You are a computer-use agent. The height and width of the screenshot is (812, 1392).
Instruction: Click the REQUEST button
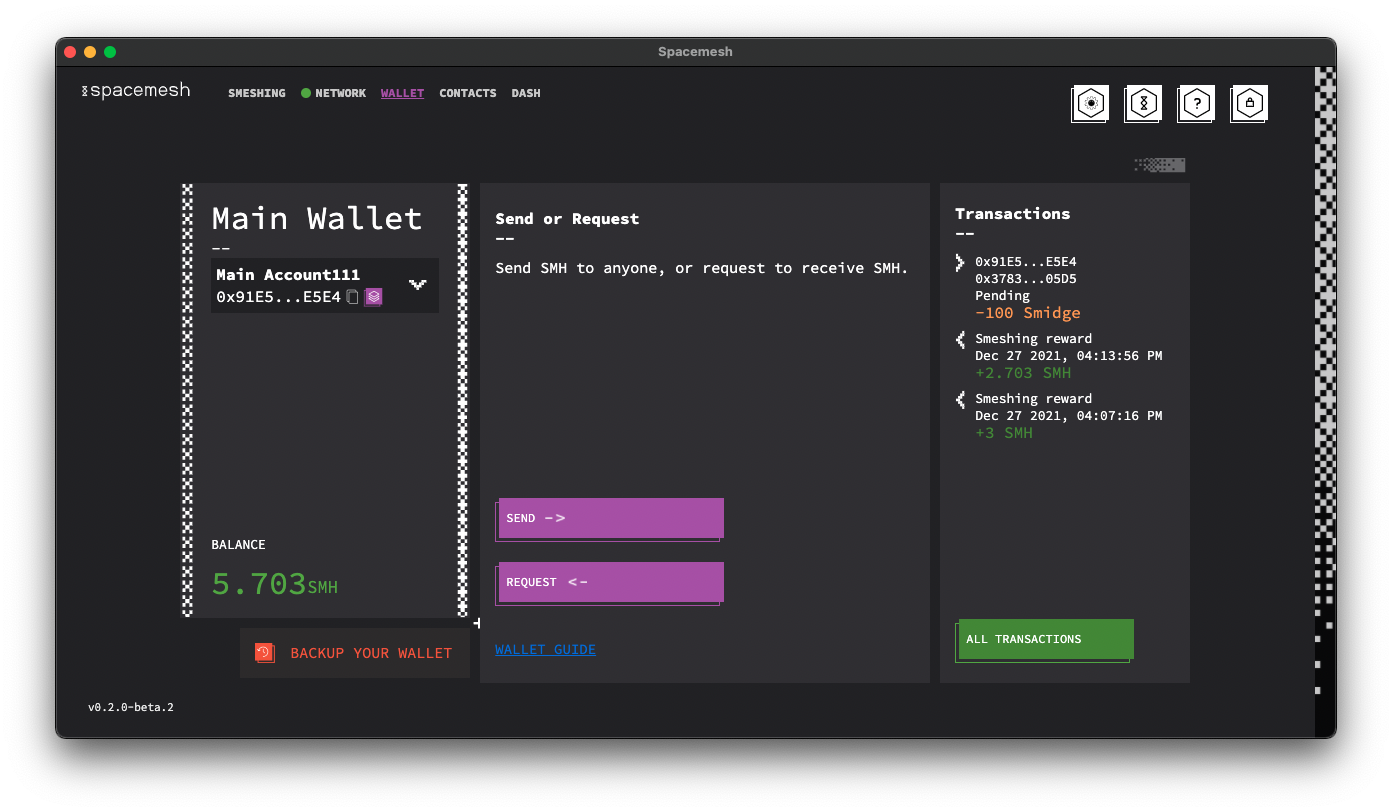point(611,582)
